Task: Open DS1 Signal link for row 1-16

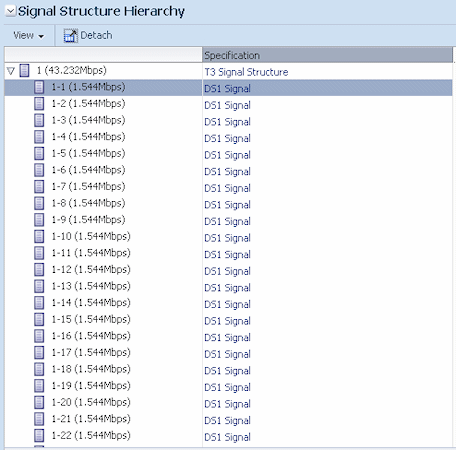Action: 227,338
